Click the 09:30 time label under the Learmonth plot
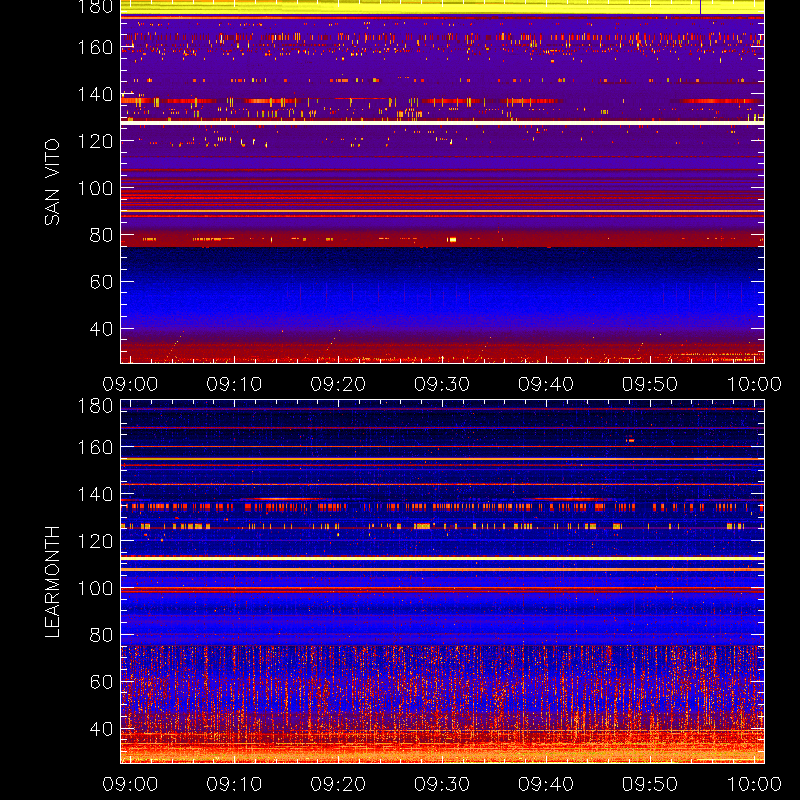 tap(442, 784)
